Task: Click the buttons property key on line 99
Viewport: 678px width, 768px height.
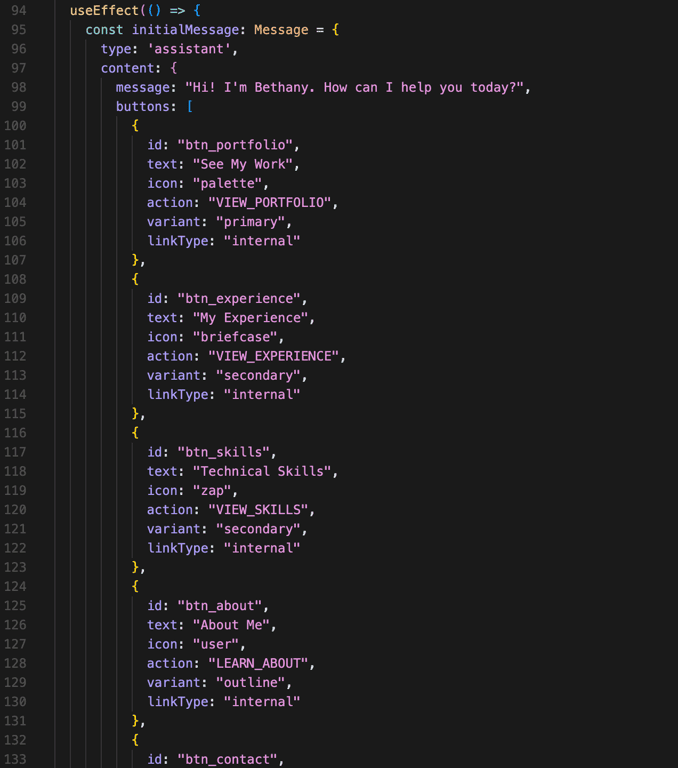Action: (143, 106)
